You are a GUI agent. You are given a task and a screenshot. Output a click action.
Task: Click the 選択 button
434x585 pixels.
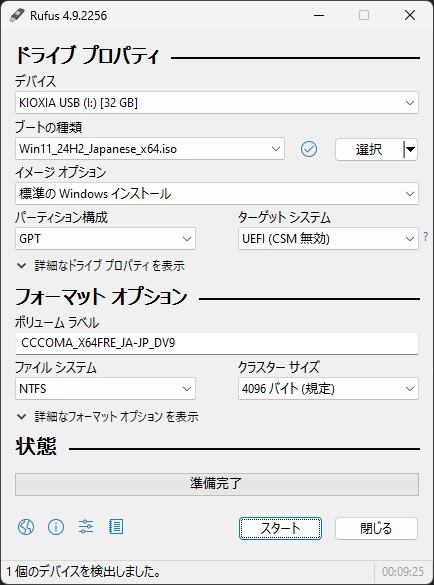point(369,150)
